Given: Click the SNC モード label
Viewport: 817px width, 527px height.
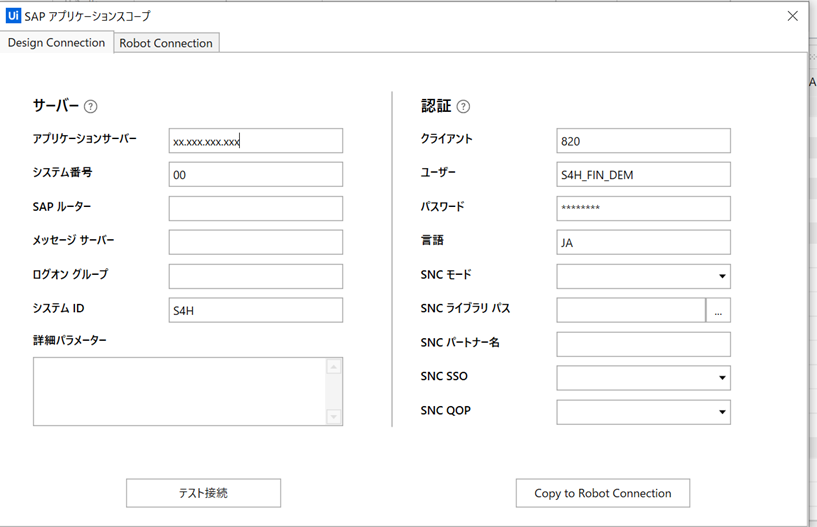Looking at the screenshot, I should coord(446,274).
